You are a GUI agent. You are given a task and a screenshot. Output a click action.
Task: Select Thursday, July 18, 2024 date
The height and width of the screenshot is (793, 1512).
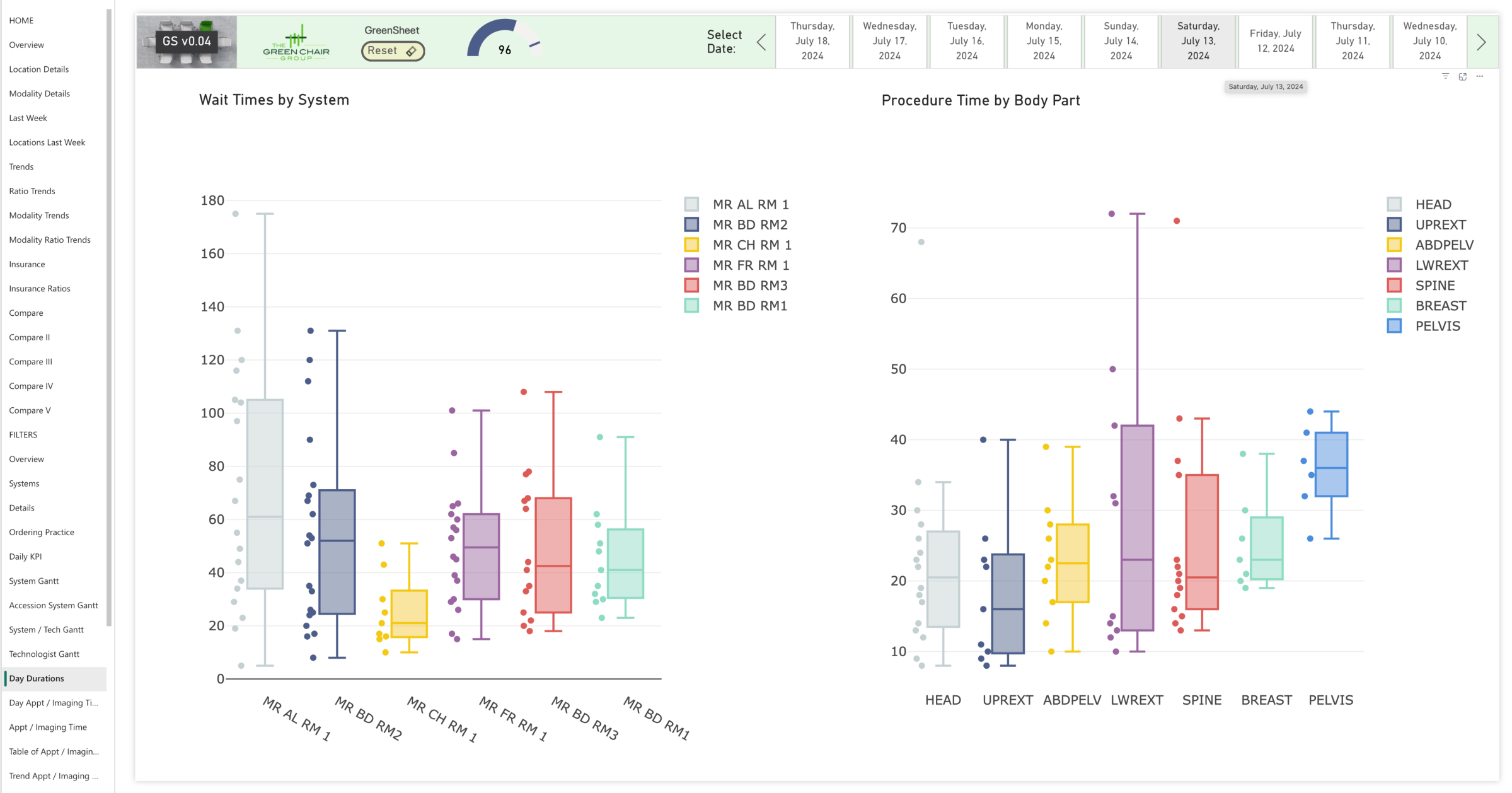[812, 41]
